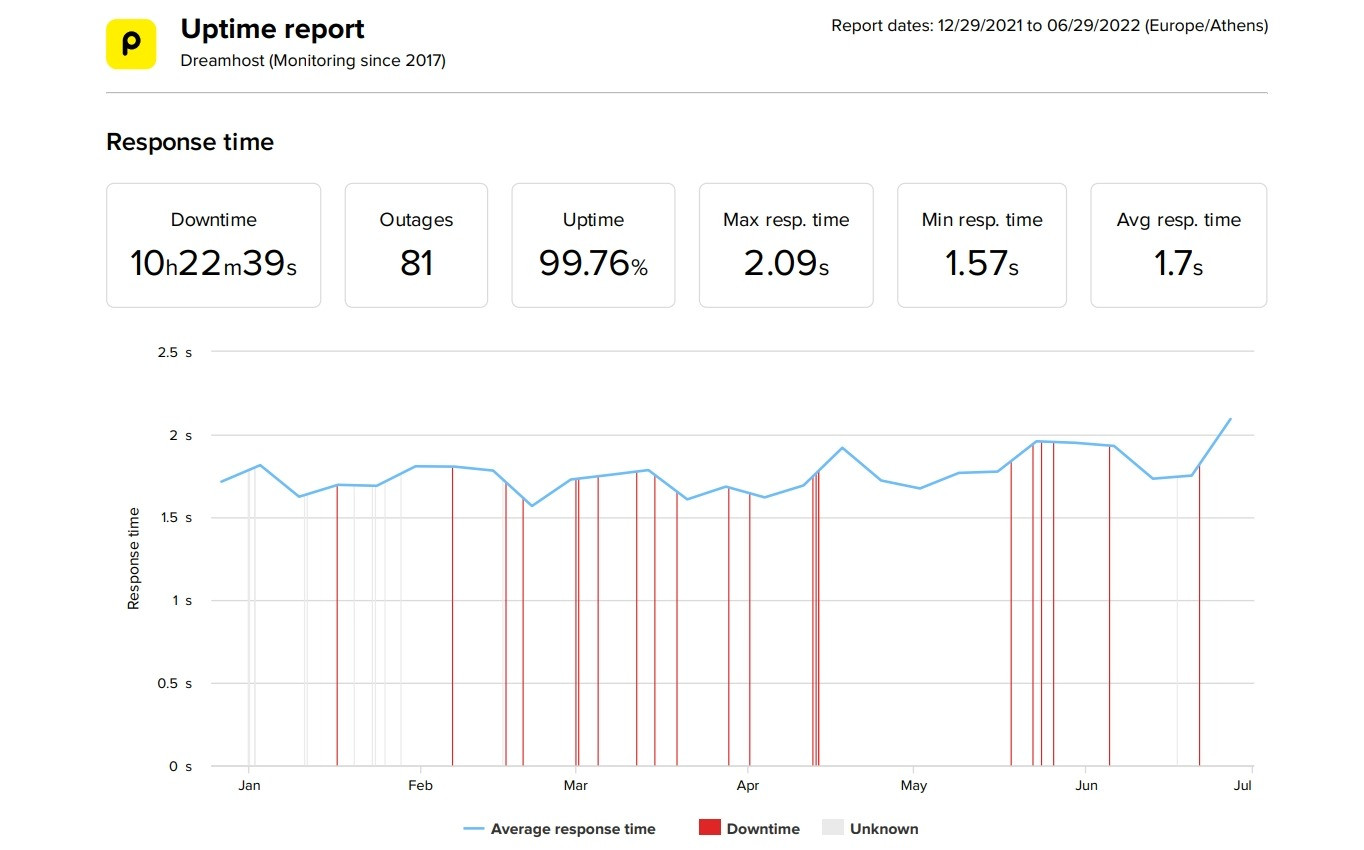Click the 2 s y-axis label

click(x=180, y=435)
